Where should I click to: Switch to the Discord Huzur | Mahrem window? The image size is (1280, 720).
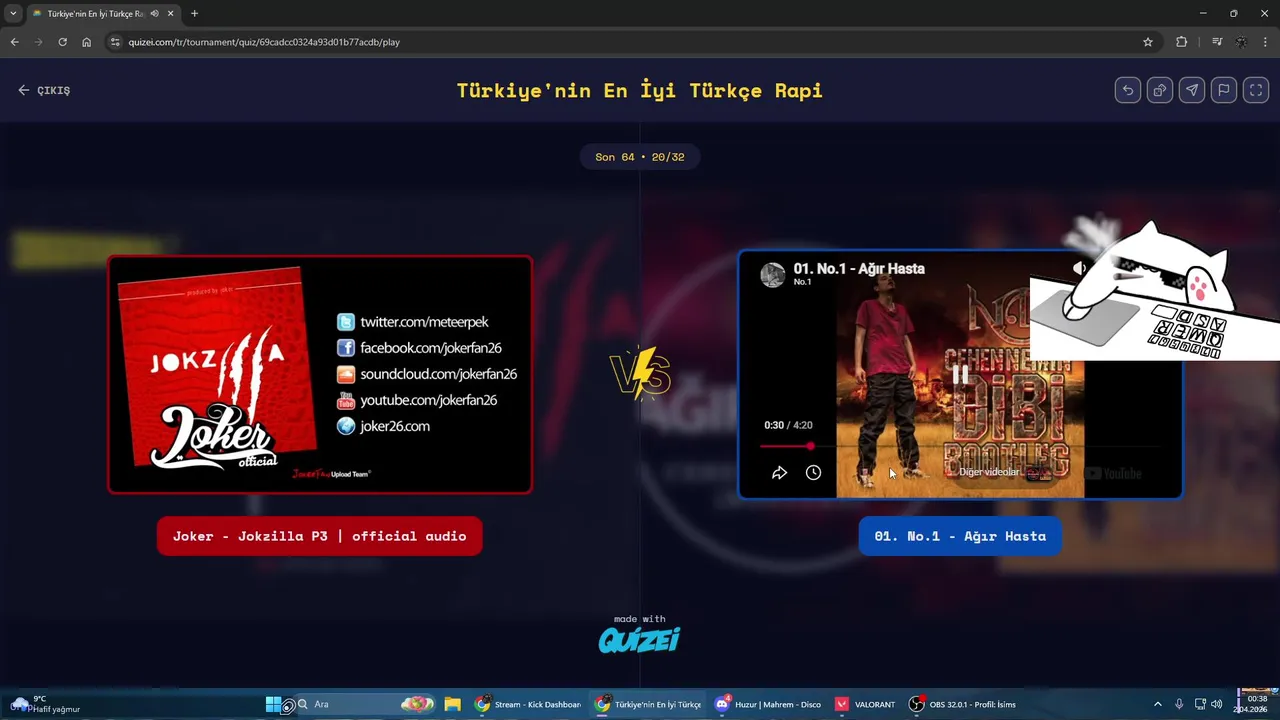coord(767,704)
